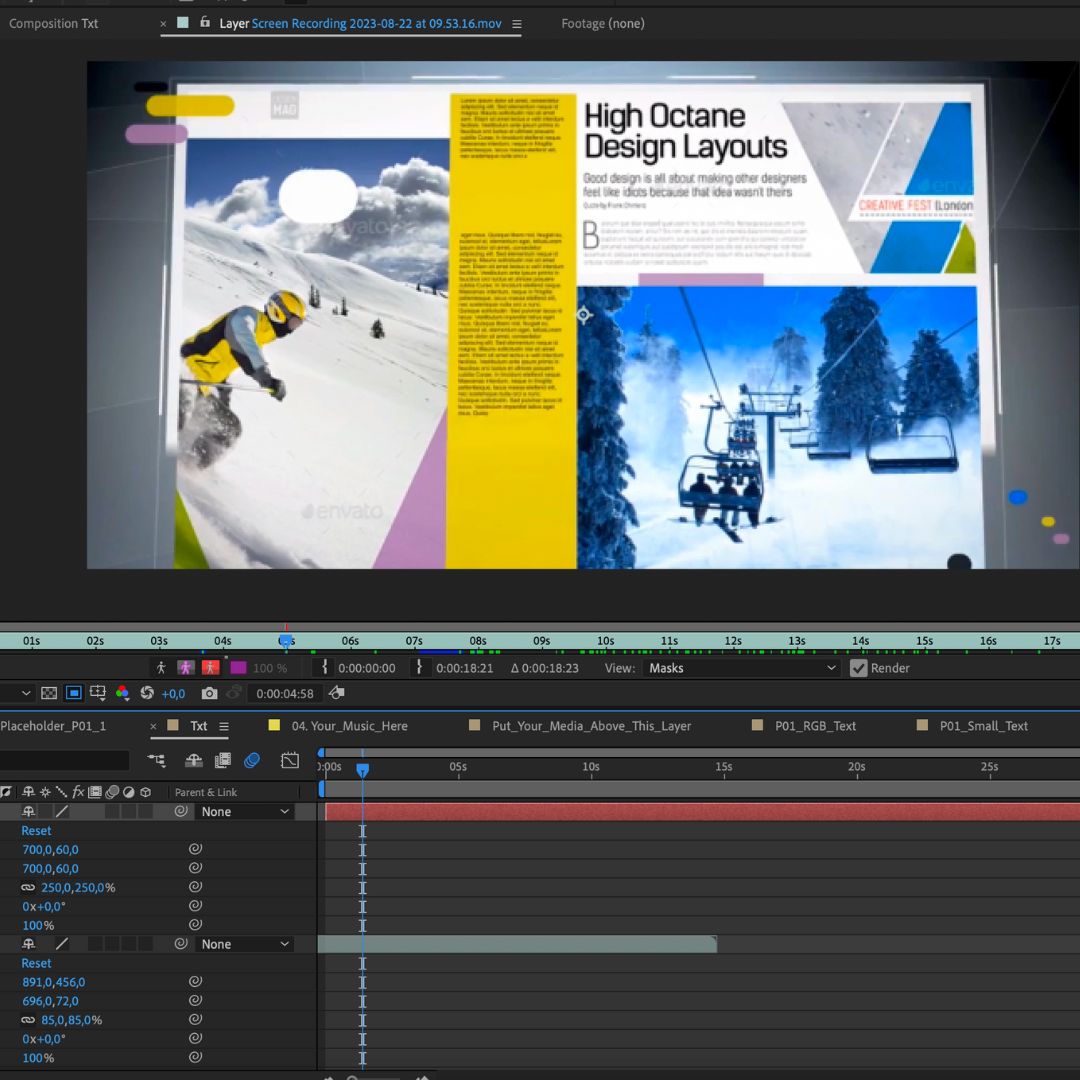The height and width of the screenshot is (1080, 1080).
Task: Open the composition flowchart mini-view icon
Action: (x=157, y=761)
